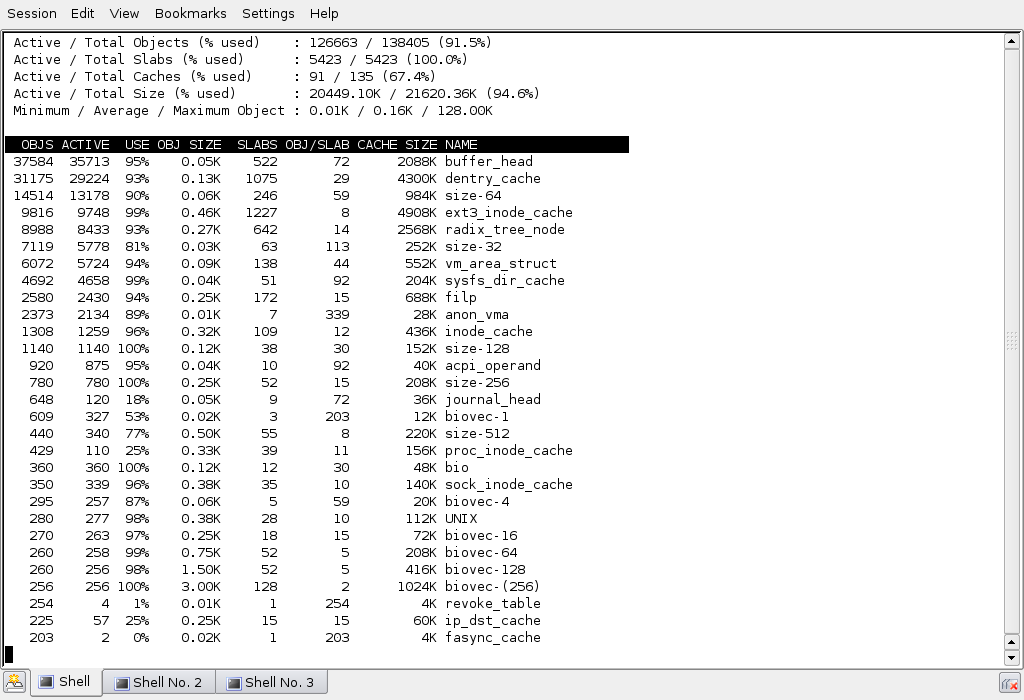Click the anon_vma entry

[x=477, y=314]
